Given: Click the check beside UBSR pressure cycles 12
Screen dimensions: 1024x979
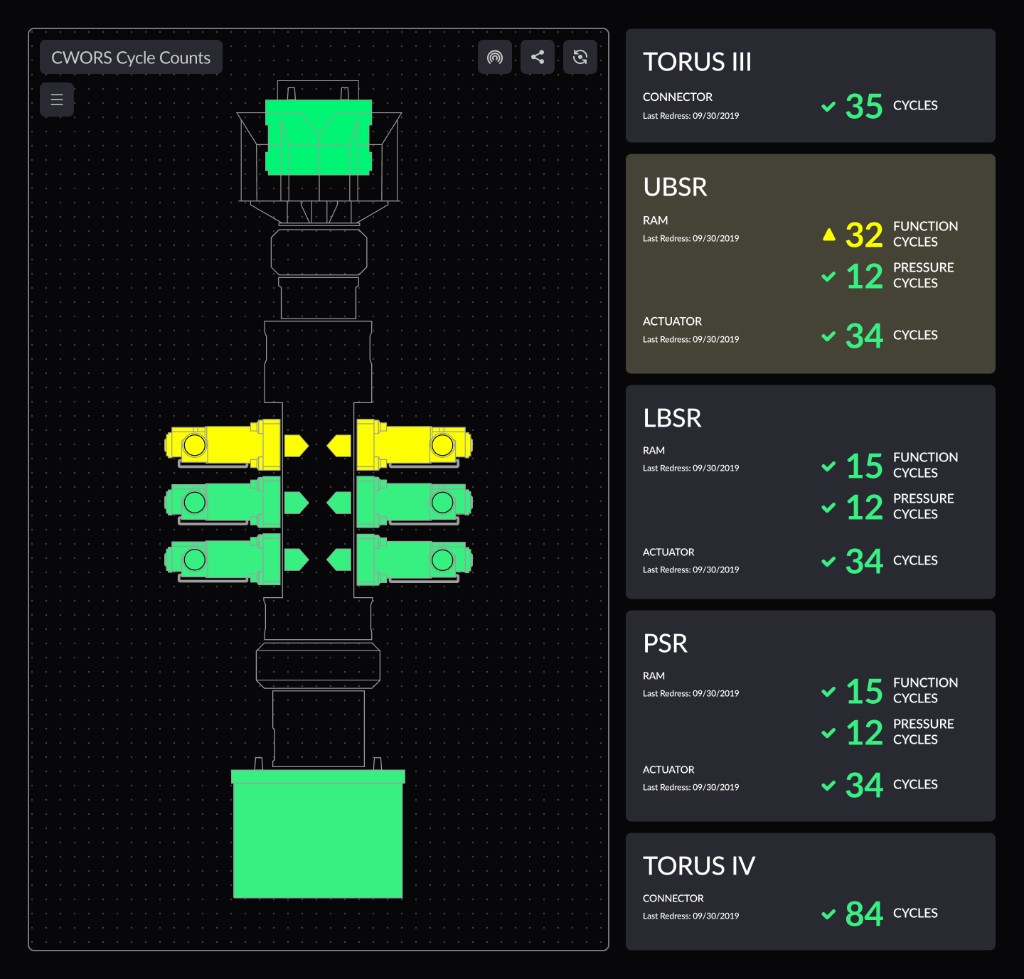Looking at the screenshot, I should 829,276.
